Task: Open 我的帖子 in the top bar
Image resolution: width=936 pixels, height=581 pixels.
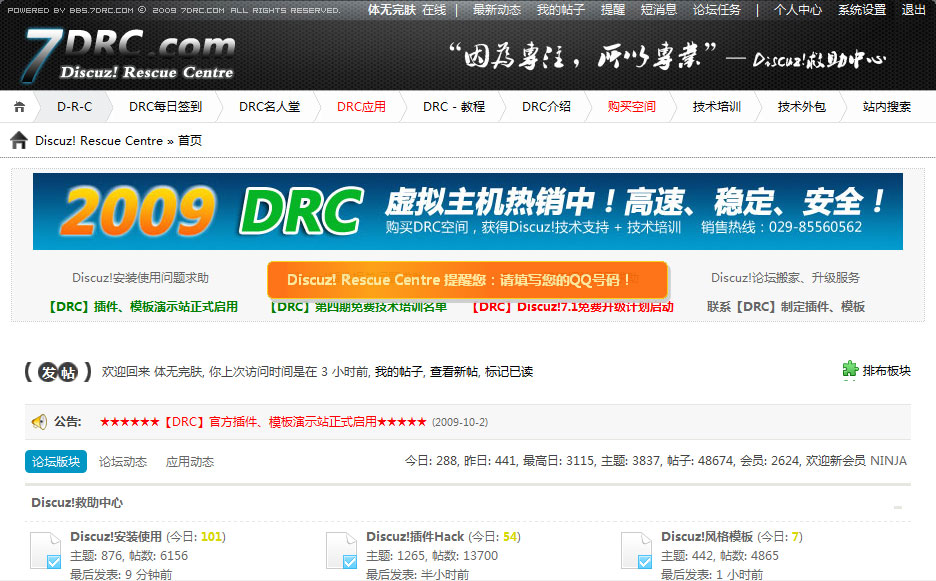Action: tap(561, 10)
